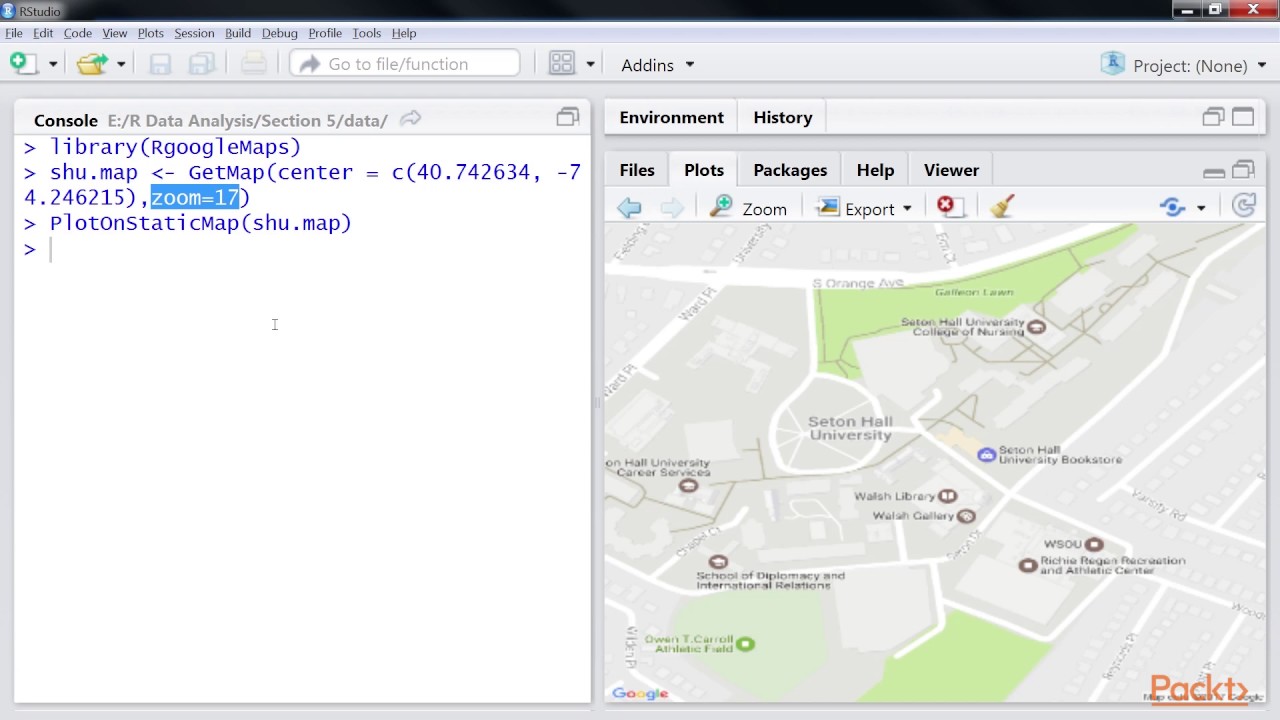
Task: Click the New File icon
Action: coord(23,64)
